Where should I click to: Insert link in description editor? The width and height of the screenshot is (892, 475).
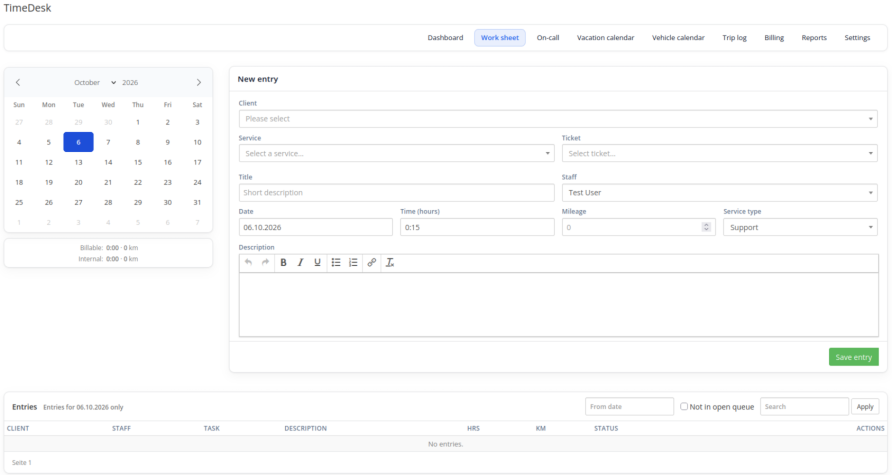(371, 262)
